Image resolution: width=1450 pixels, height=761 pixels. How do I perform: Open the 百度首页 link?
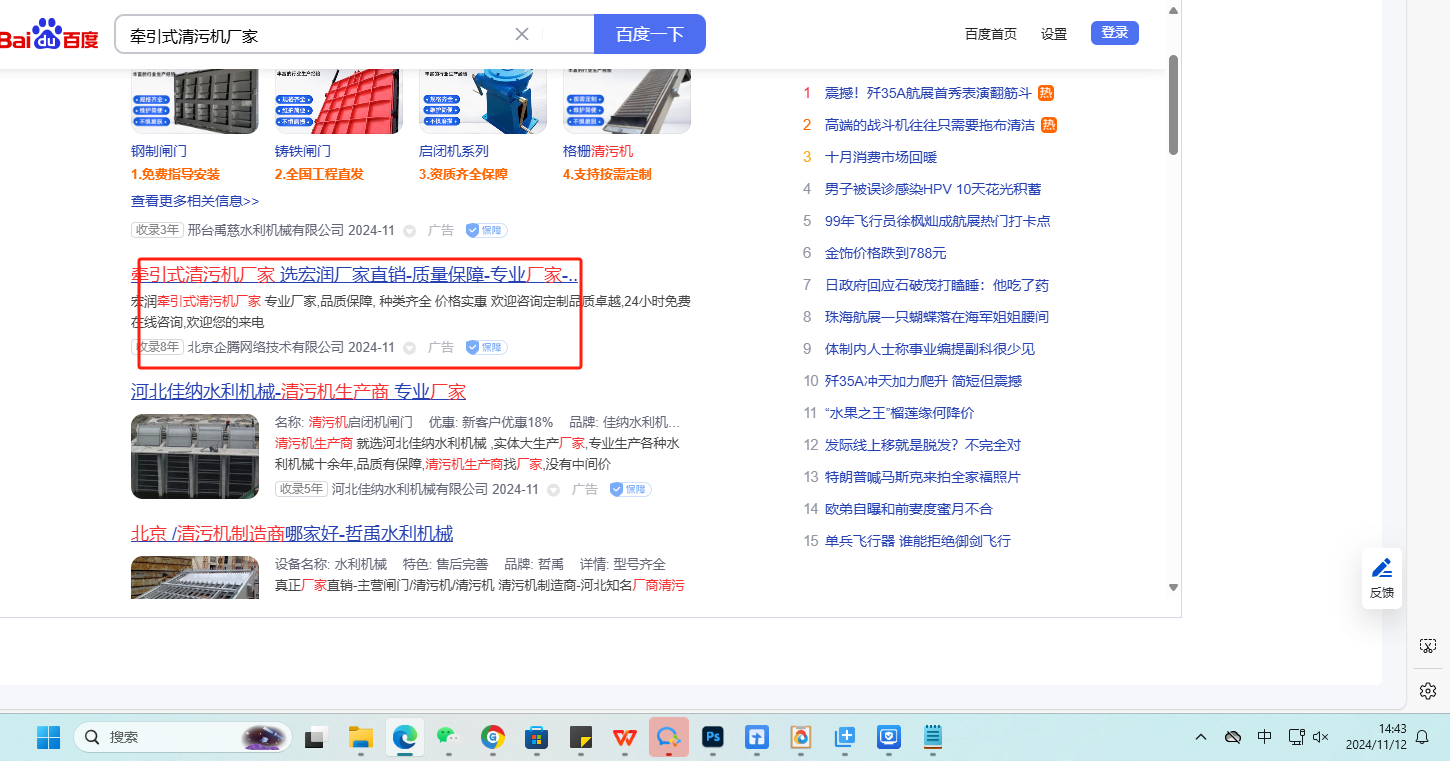pyautogui.click(x=991, y=34)
